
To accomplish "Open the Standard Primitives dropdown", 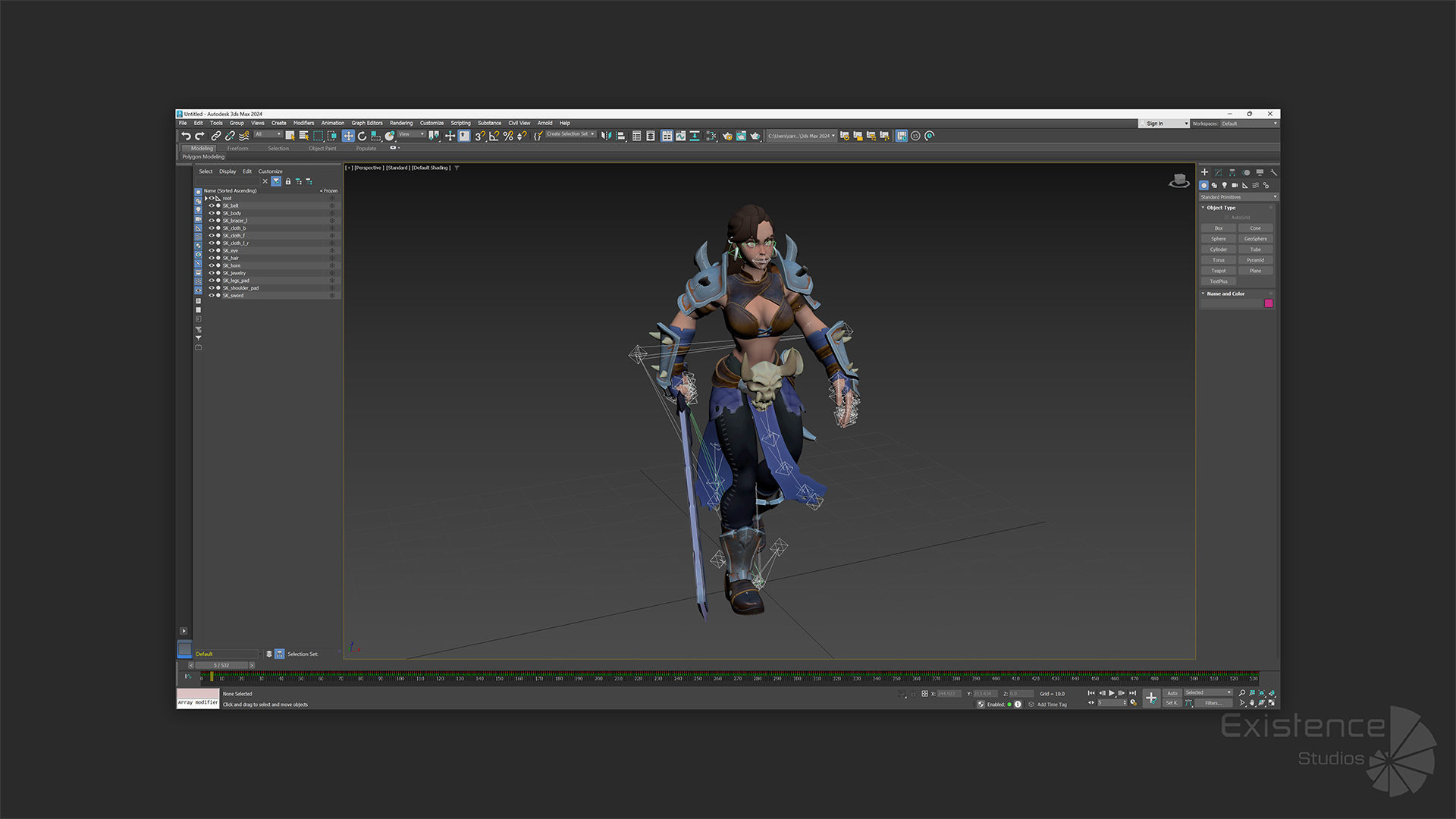I will coord(1238,197).
